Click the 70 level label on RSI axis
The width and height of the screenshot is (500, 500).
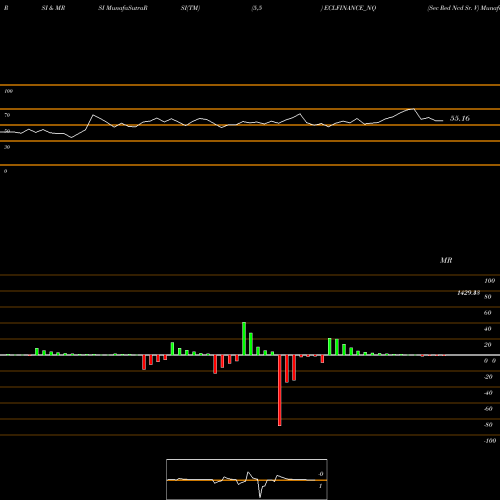click(x=7, y=115)
